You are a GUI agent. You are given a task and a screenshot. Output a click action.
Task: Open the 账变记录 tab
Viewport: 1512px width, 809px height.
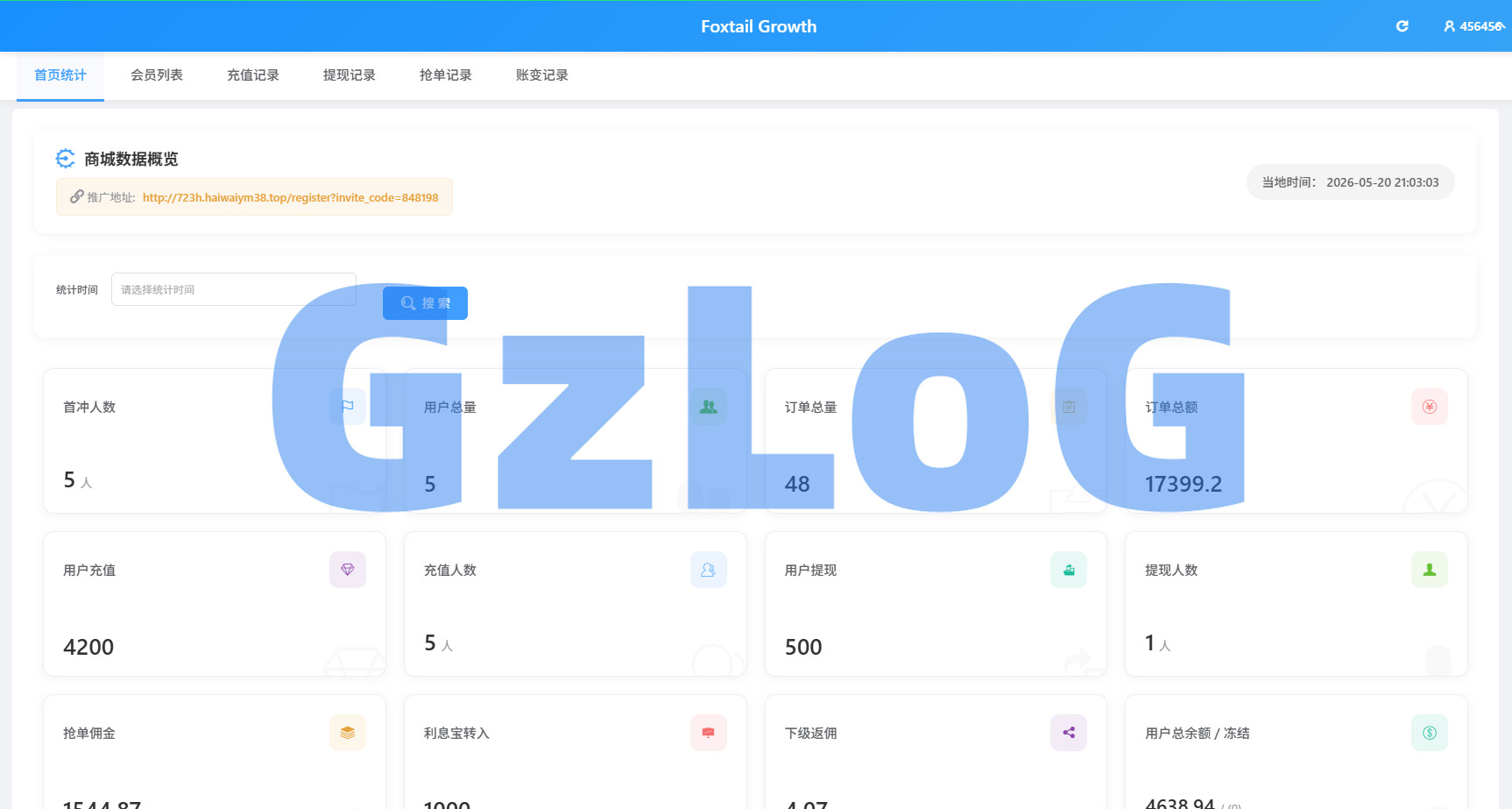point(542,75)
